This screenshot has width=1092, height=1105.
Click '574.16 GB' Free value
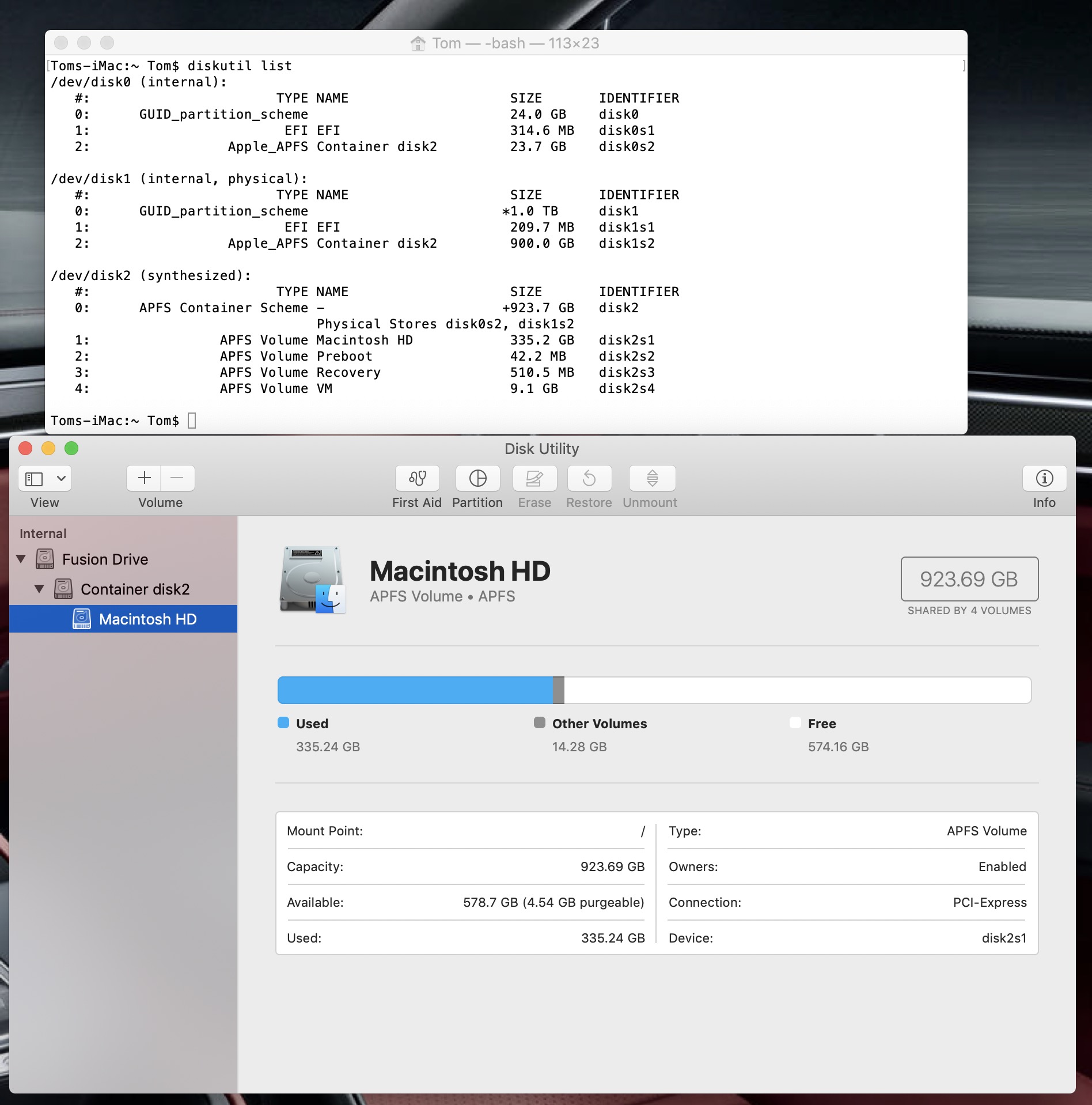pyautogui.click(x=838, y=747)
